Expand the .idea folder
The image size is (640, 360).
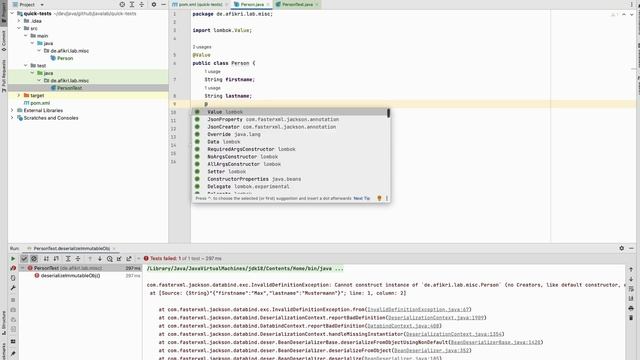(x=19, y=21)
